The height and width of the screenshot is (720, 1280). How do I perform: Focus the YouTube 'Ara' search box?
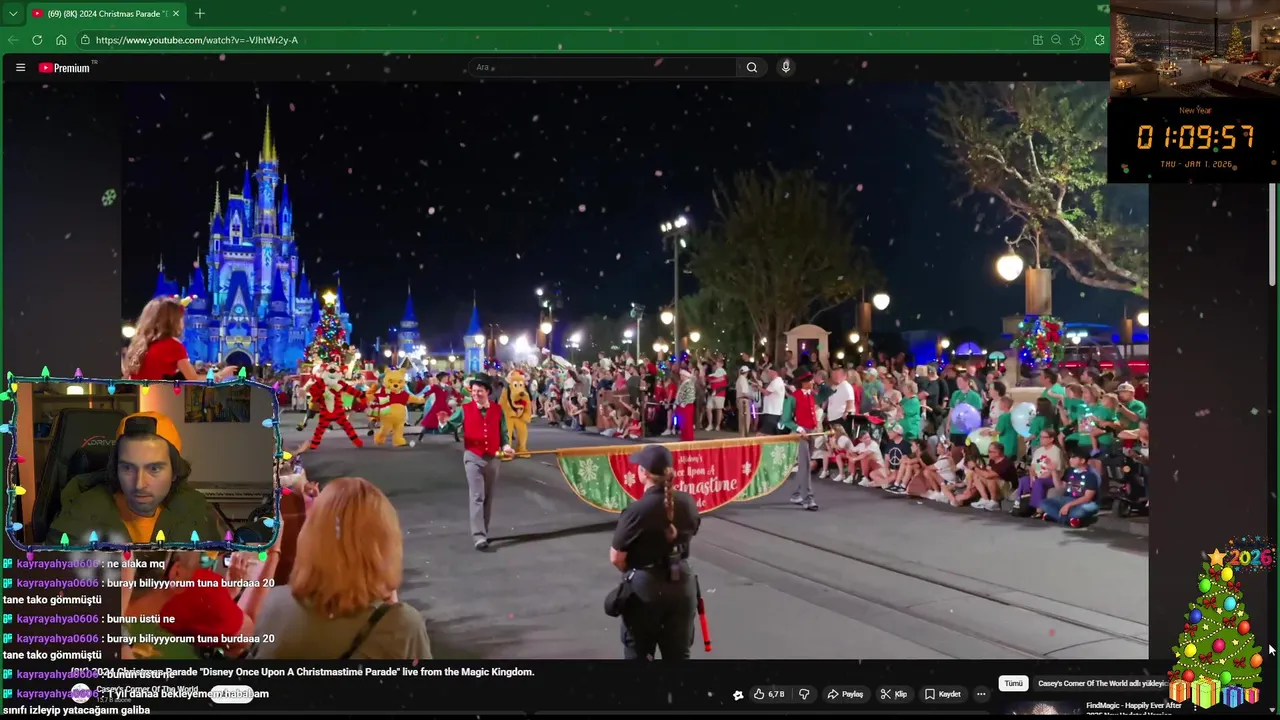[x=603, y=67]
